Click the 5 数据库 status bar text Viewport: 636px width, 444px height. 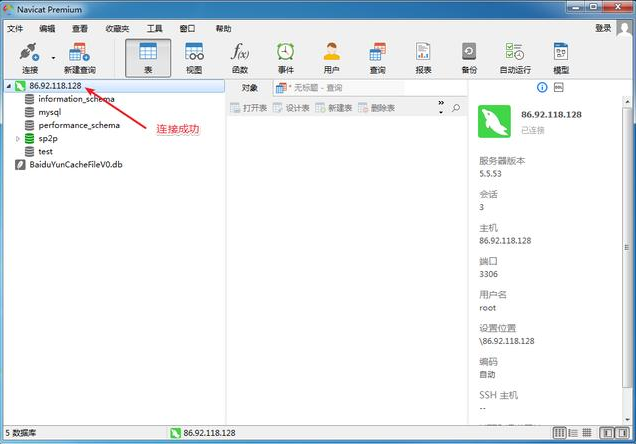coord(21,433)
